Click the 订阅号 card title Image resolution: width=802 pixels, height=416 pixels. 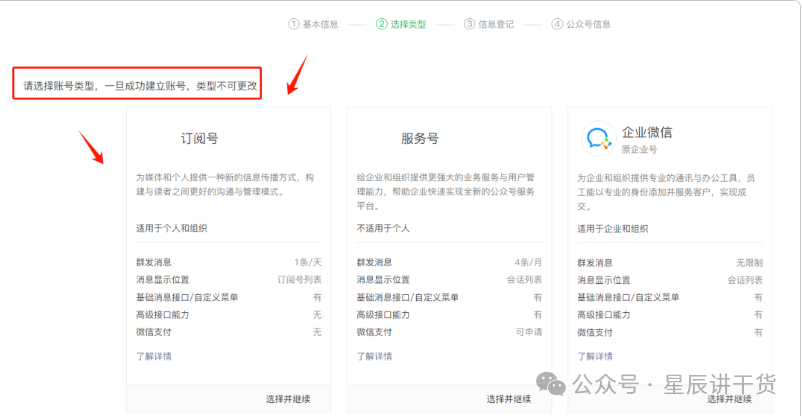pyautogui.click(x=199, y=139)
